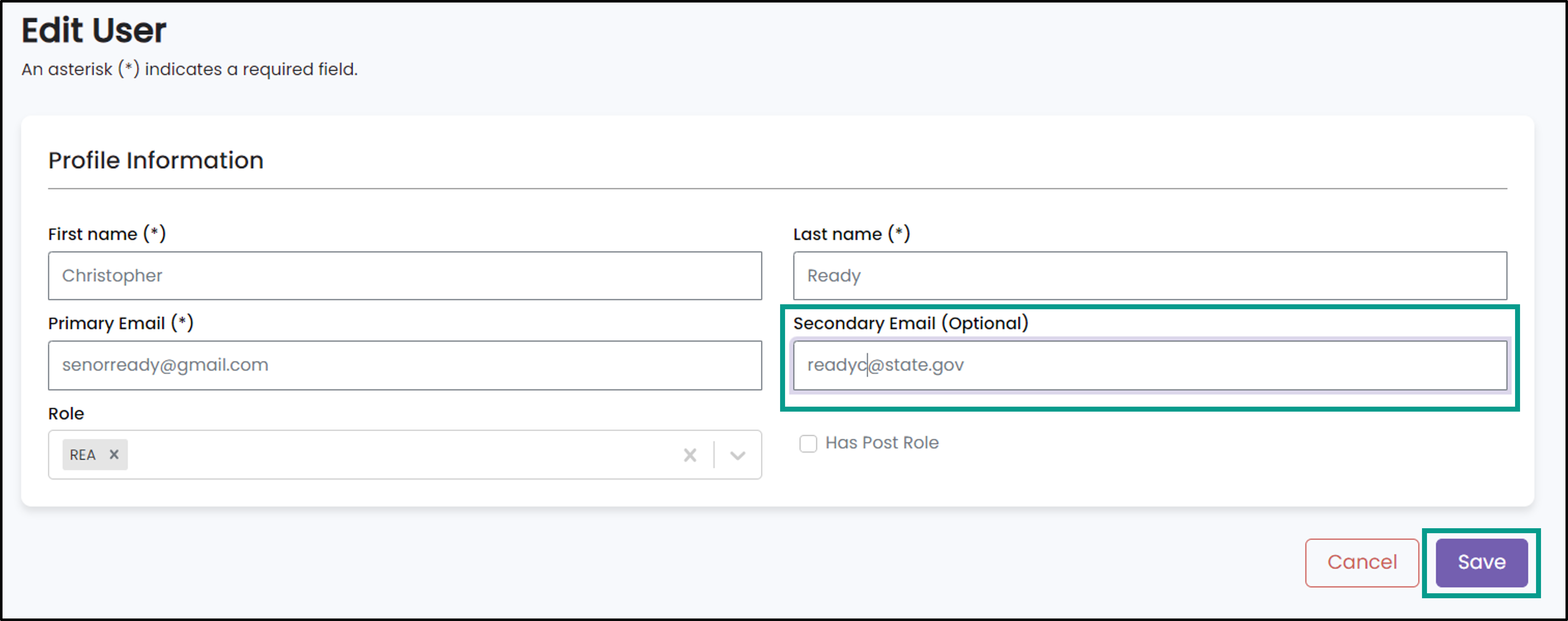Click the Last name (*) label
The height and width of the screenshot is (621, 1568).
click(851, 234)
